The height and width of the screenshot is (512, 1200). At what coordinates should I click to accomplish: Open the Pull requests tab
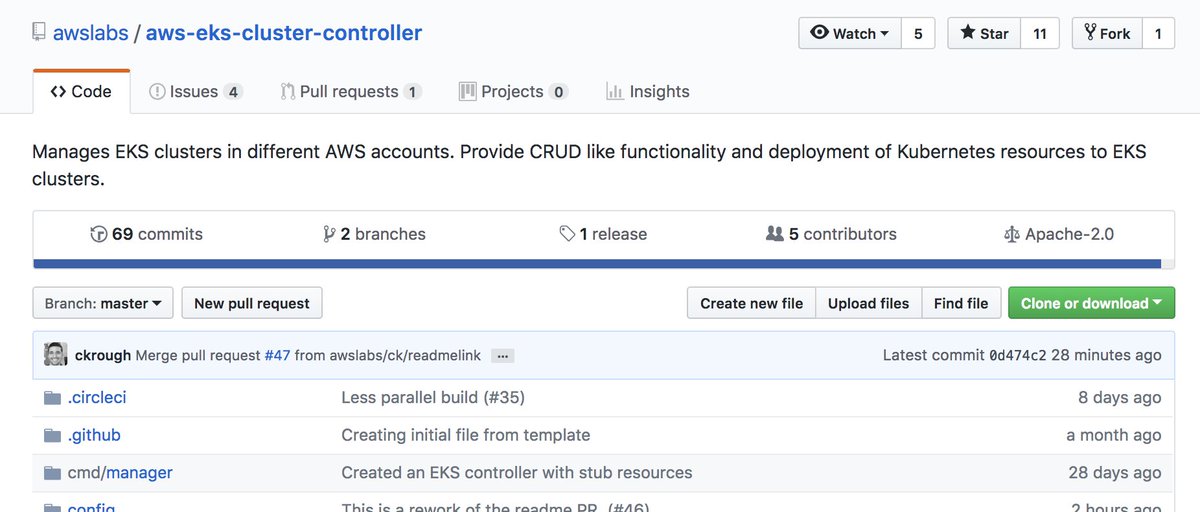coord(351,91)
